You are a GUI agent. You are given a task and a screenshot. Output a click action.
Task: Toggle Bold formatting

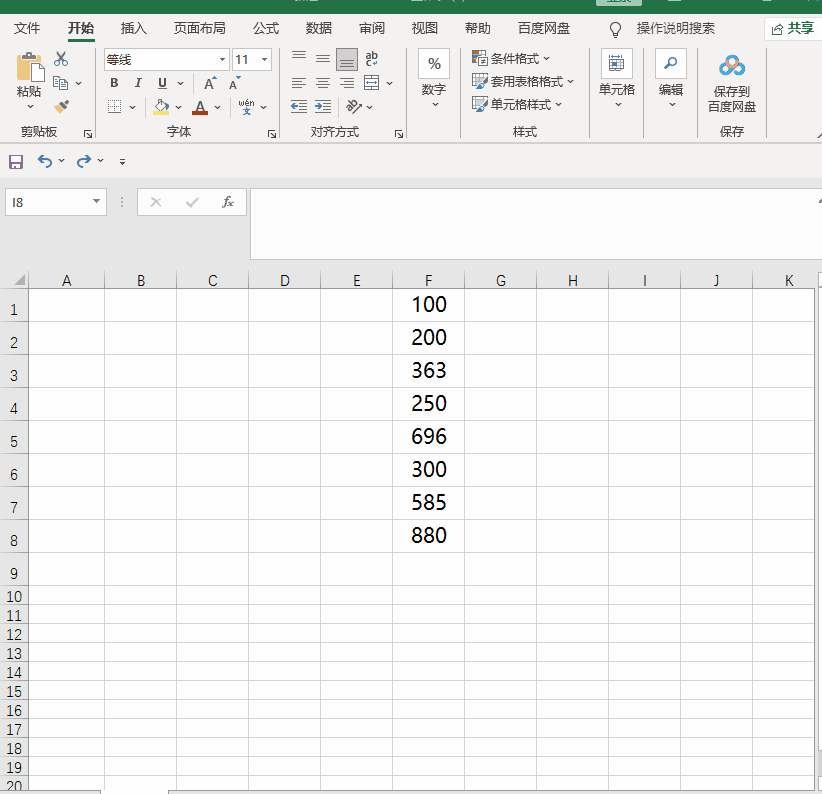click(x=114, y=83)
